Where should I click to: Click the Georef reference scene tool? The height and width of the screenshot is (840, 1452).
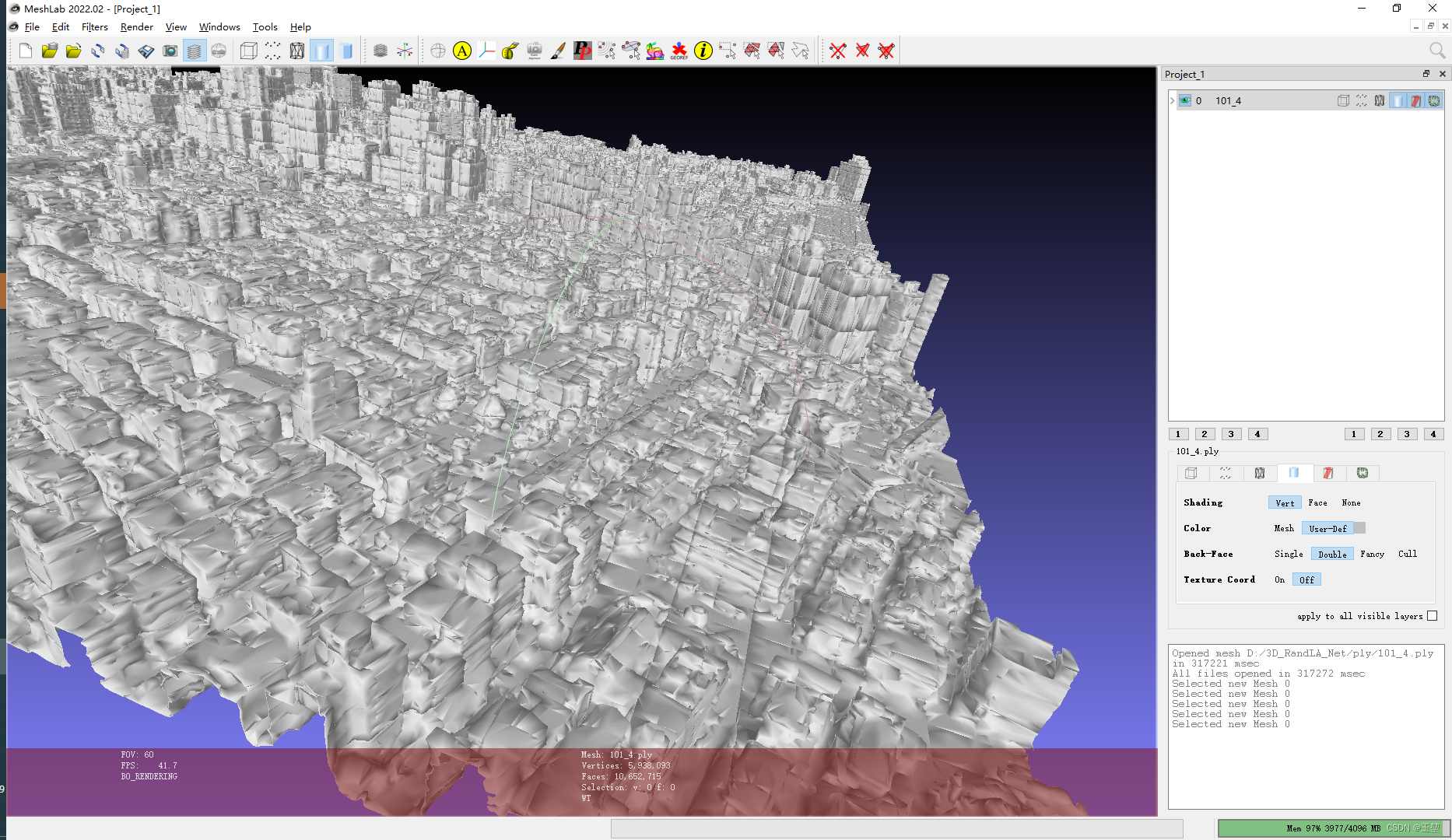(x=679, y=51)
